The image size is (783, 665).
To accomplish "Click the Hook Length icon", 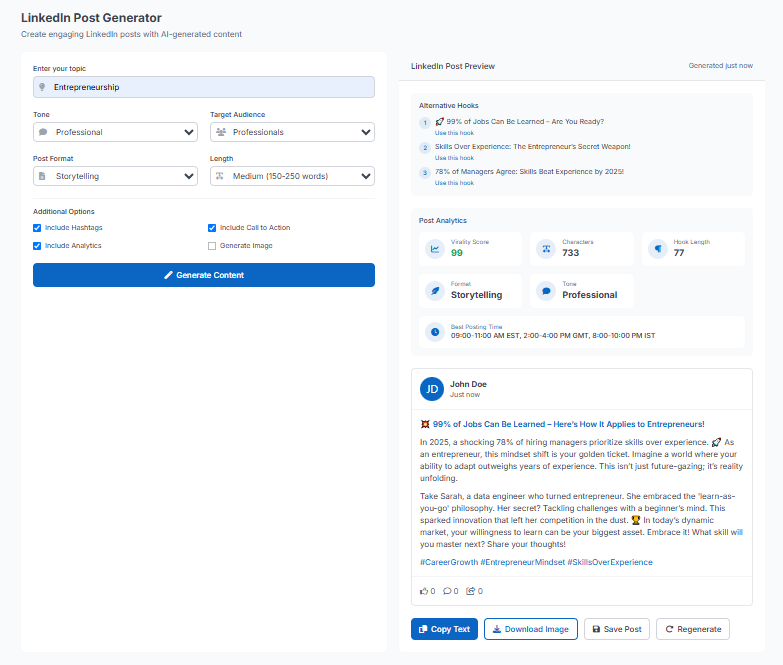I will click(x=657, y=249).
